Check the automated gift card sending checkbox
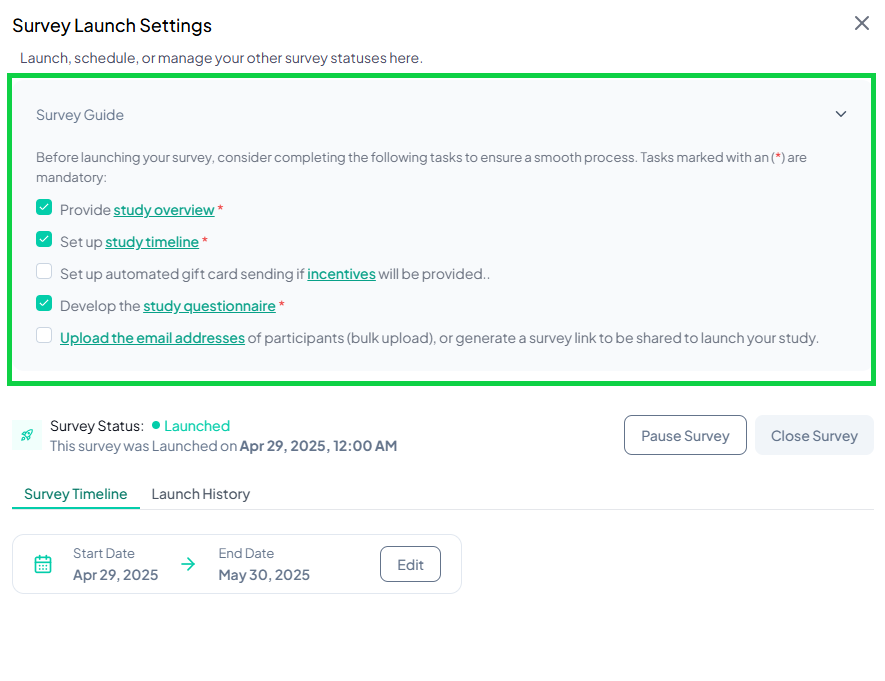 point(44,271)
